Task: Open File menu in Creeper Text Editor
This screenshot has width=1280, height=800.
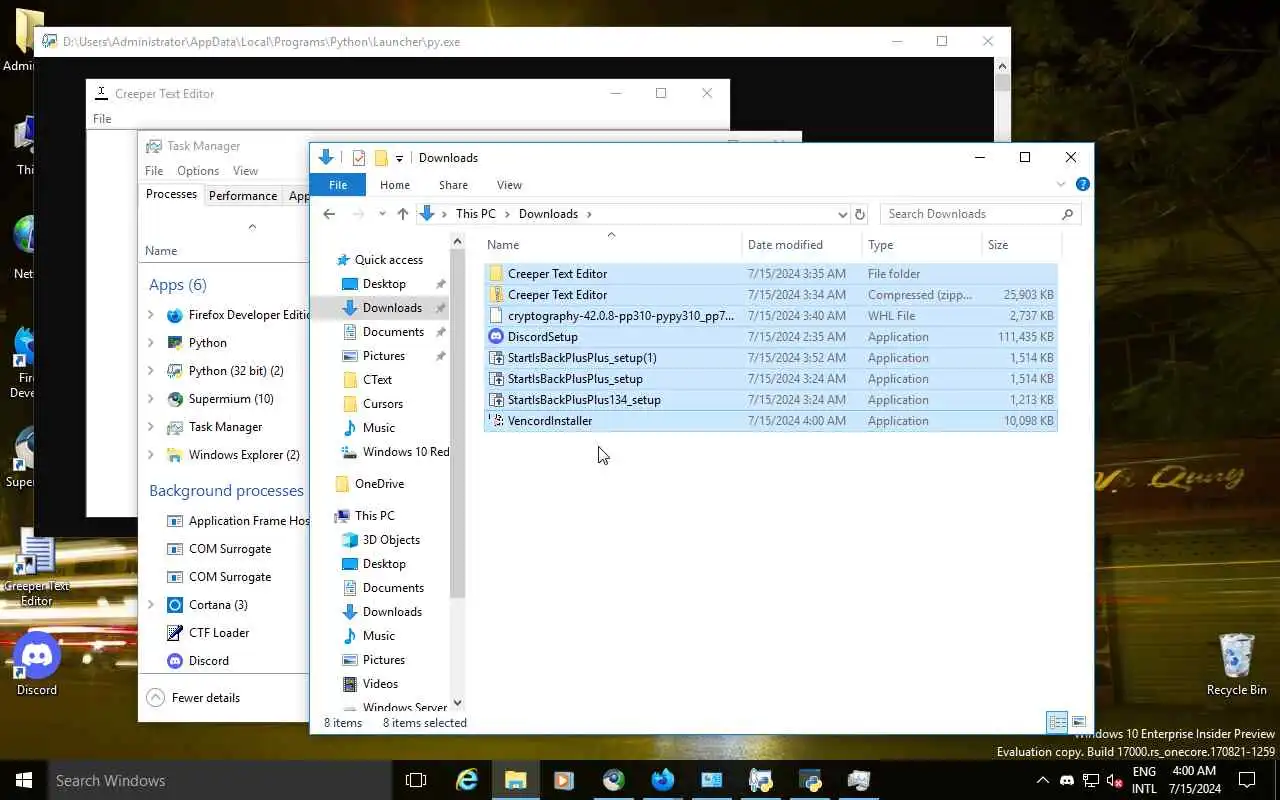Action: [x=102, y=119]
